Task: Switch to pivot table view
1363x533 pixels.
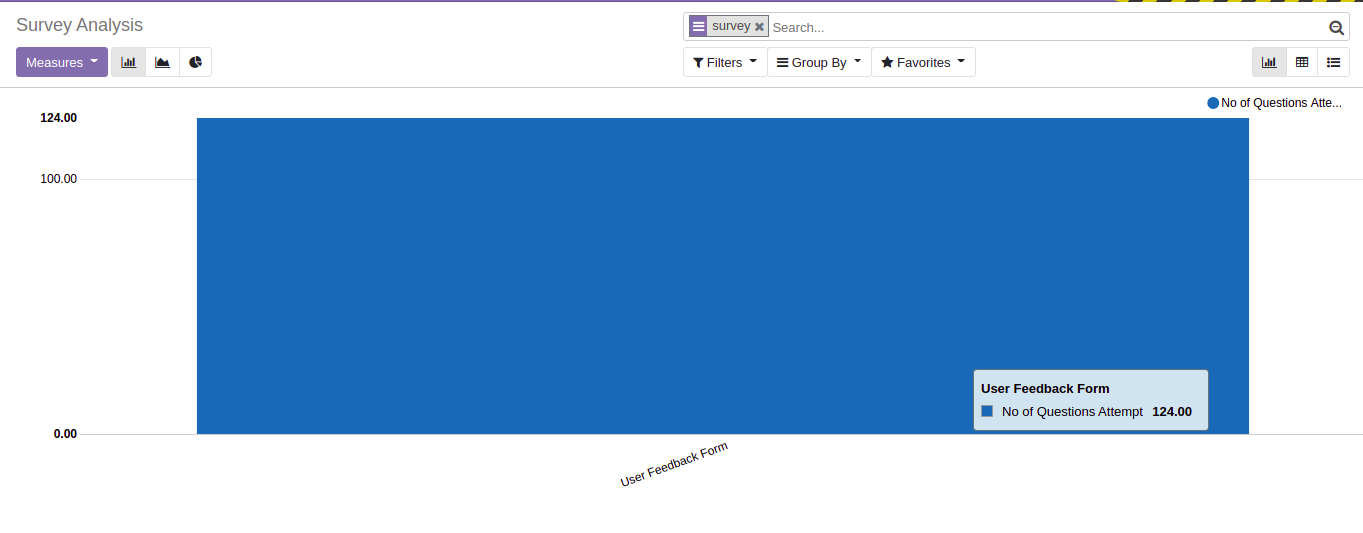Action: click(1302, 62)
